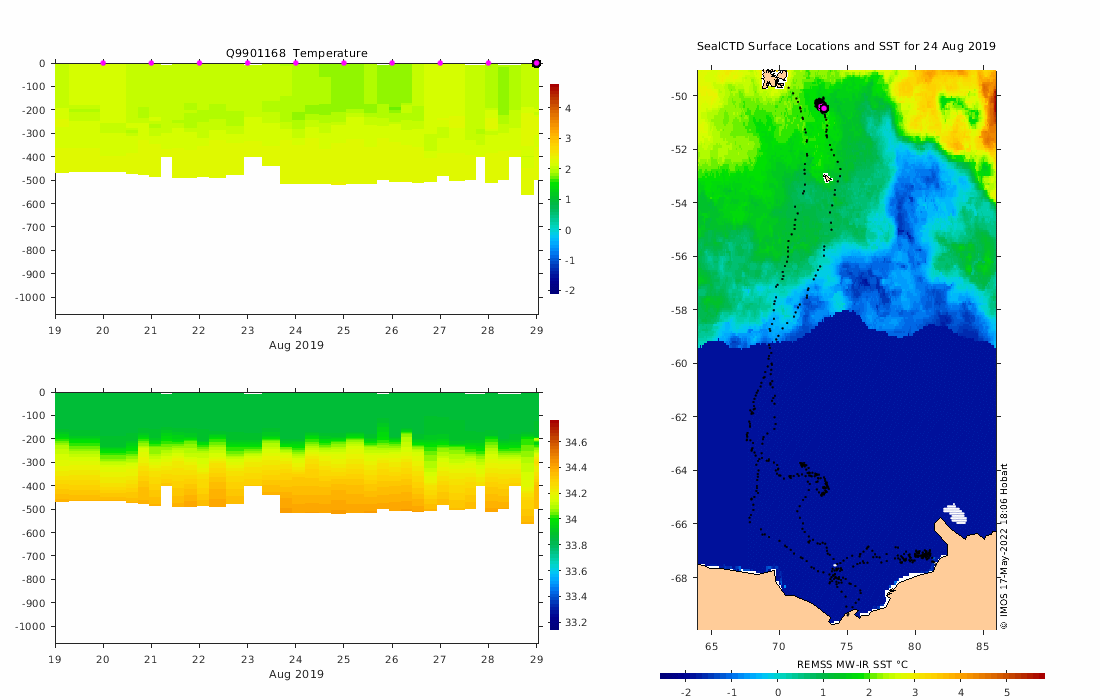Click '-1000' depth label on temperature plot

[30, 297]
